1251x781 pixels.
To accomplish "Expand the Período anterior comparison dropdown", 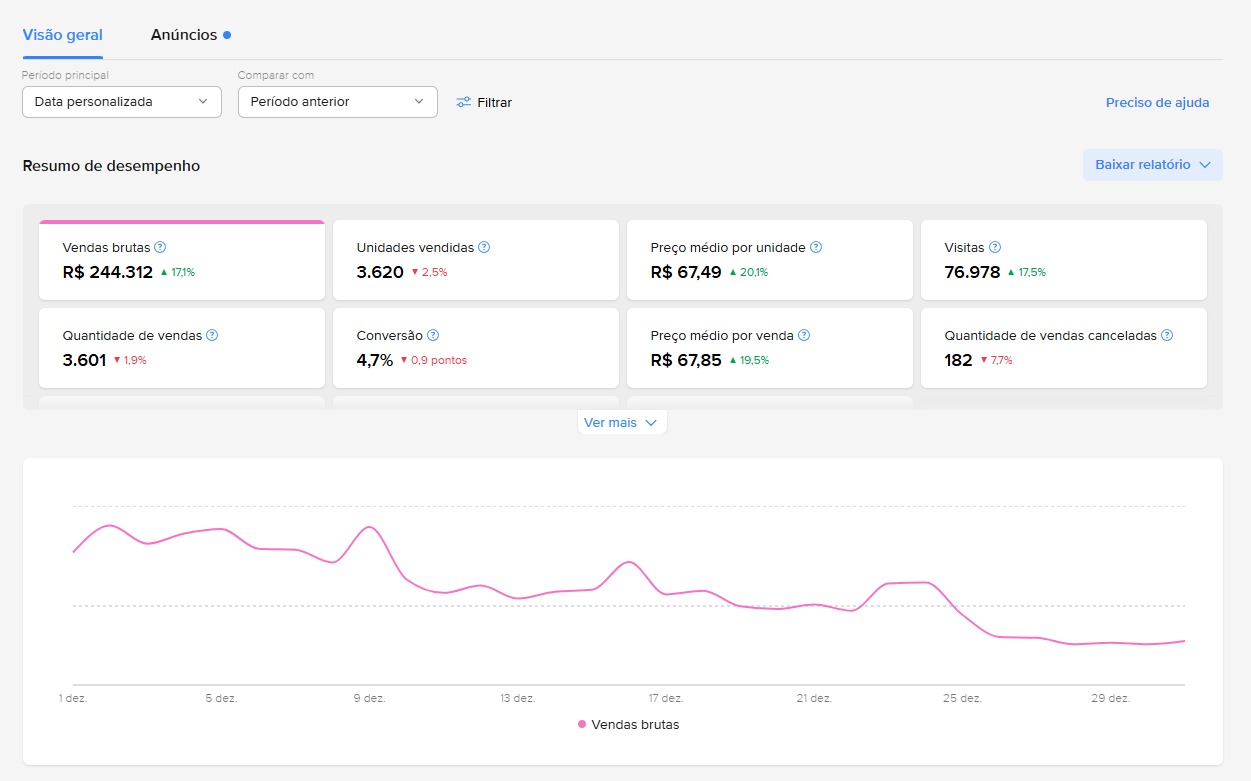I will (337, 102).
